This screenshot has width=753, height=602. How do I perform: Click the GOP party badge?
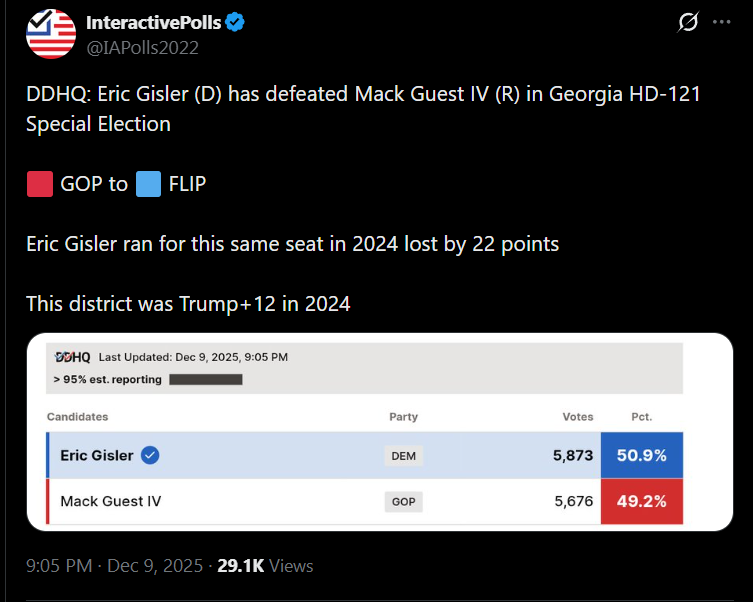[403, 502]
